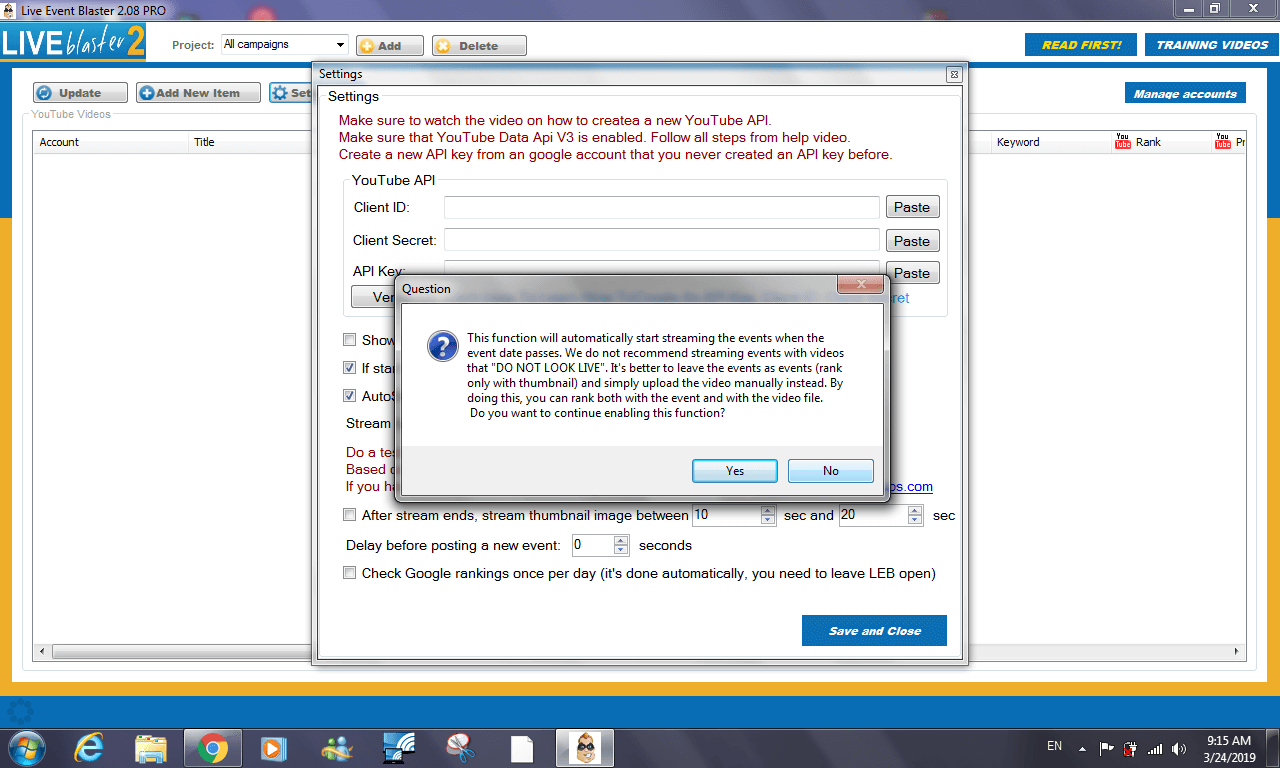1280x768 pixels.
Task: Increase the second thumbnail seconds value of 20
Action: tap(914, 510)
